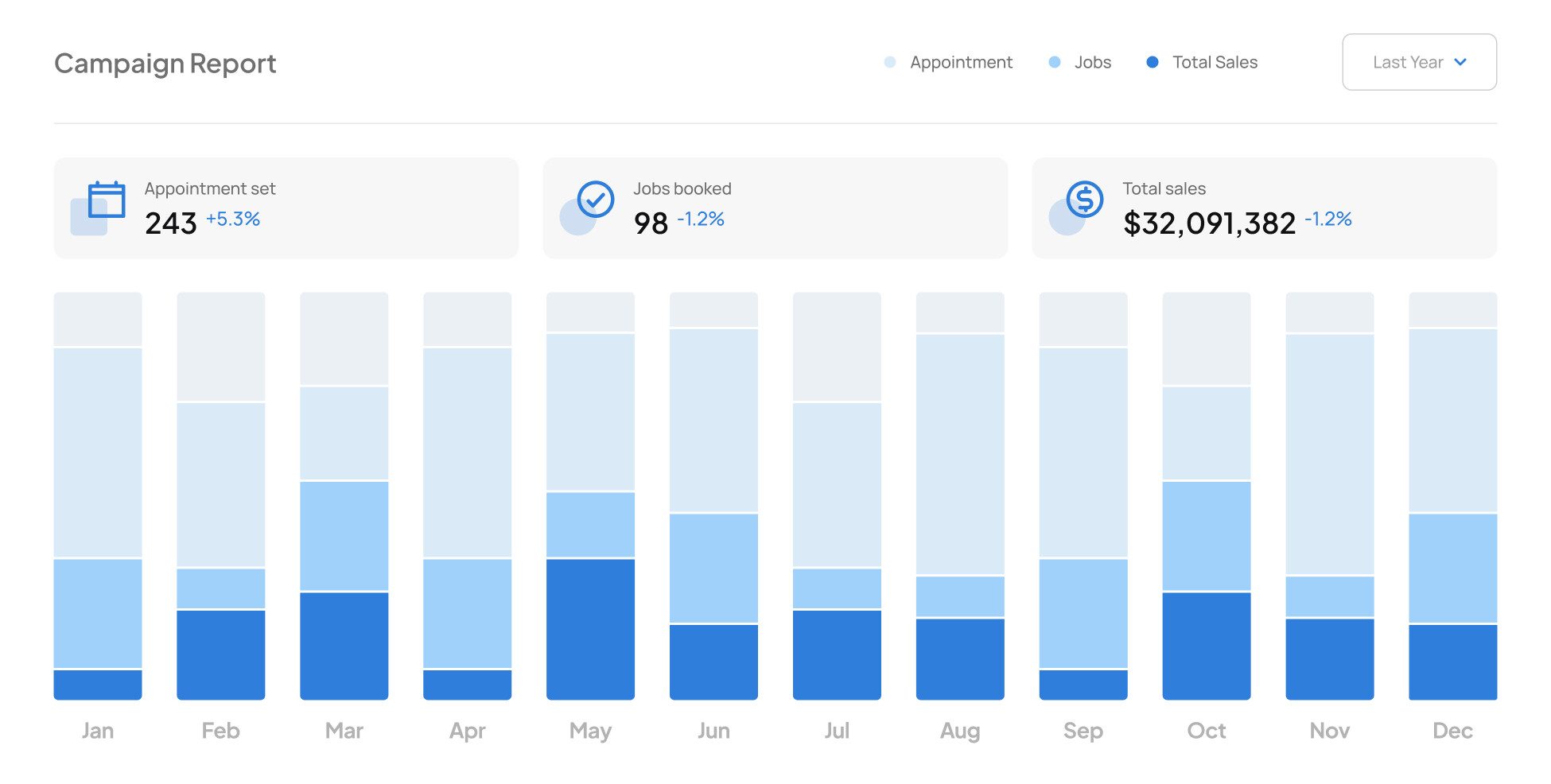Select the Jobs booked value 98
Screen dimensions: 1551x784
(x=651, y=223)
